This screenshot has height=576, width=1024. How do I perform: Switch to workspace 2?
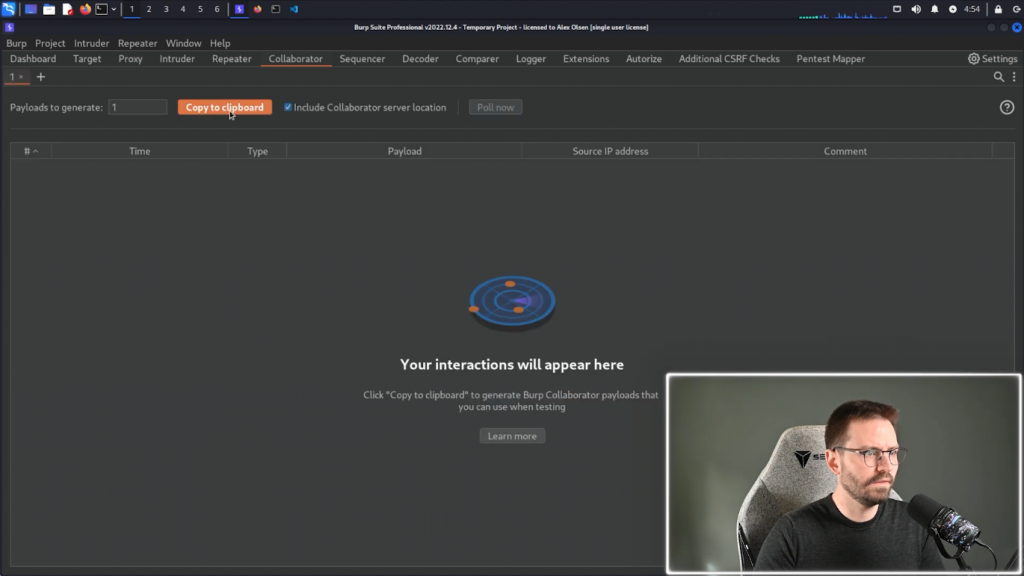tap(149, 9)
